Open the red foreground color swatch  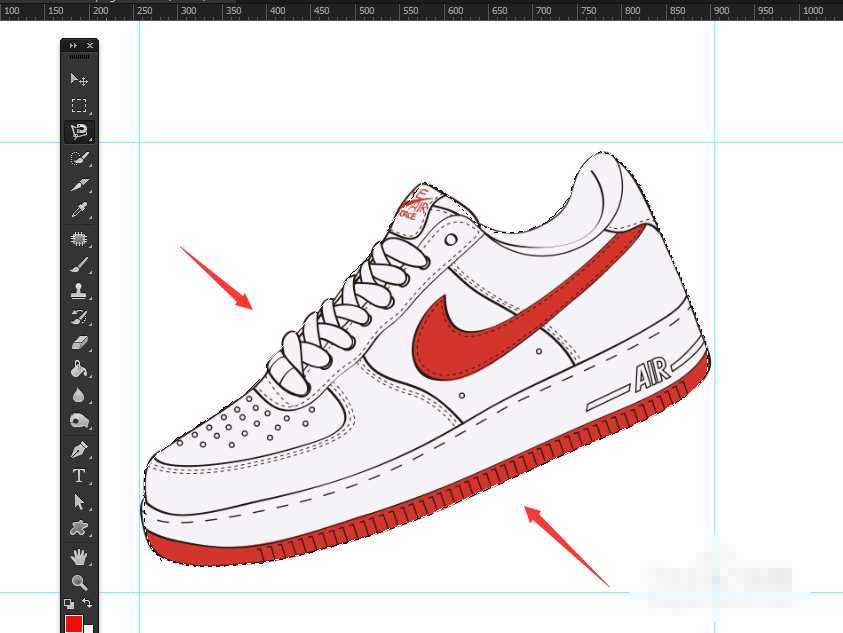73,624
